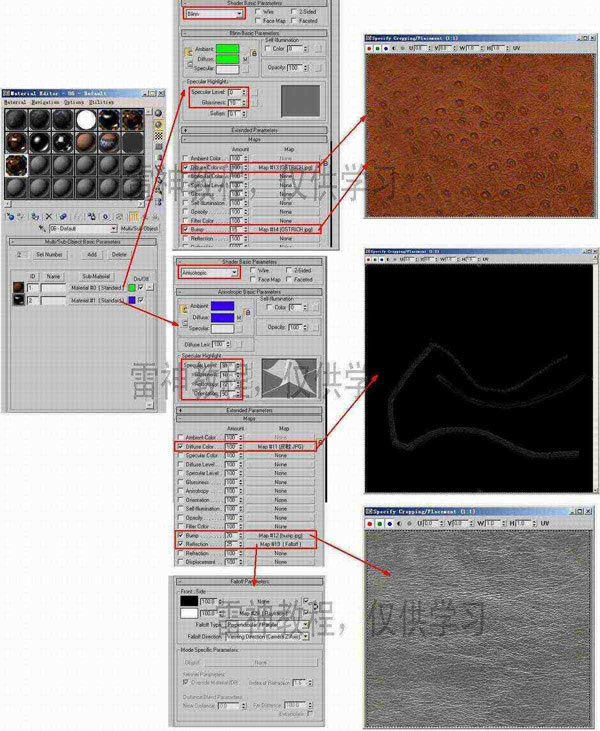
Task: Select the white sphere sample slot
Action: point(87,119)
